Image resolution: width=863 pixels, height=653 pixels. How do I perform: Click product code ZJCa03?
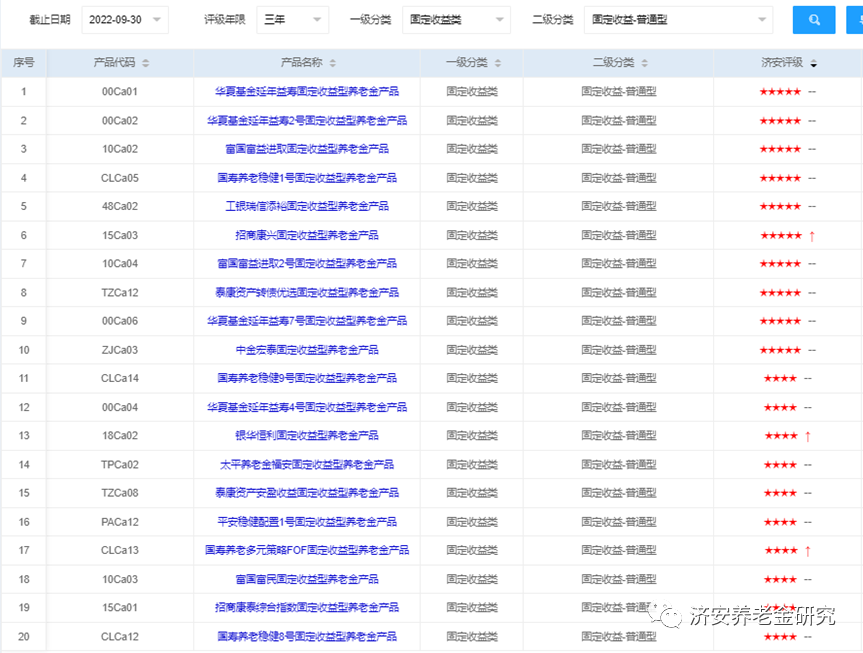(119, 350)
